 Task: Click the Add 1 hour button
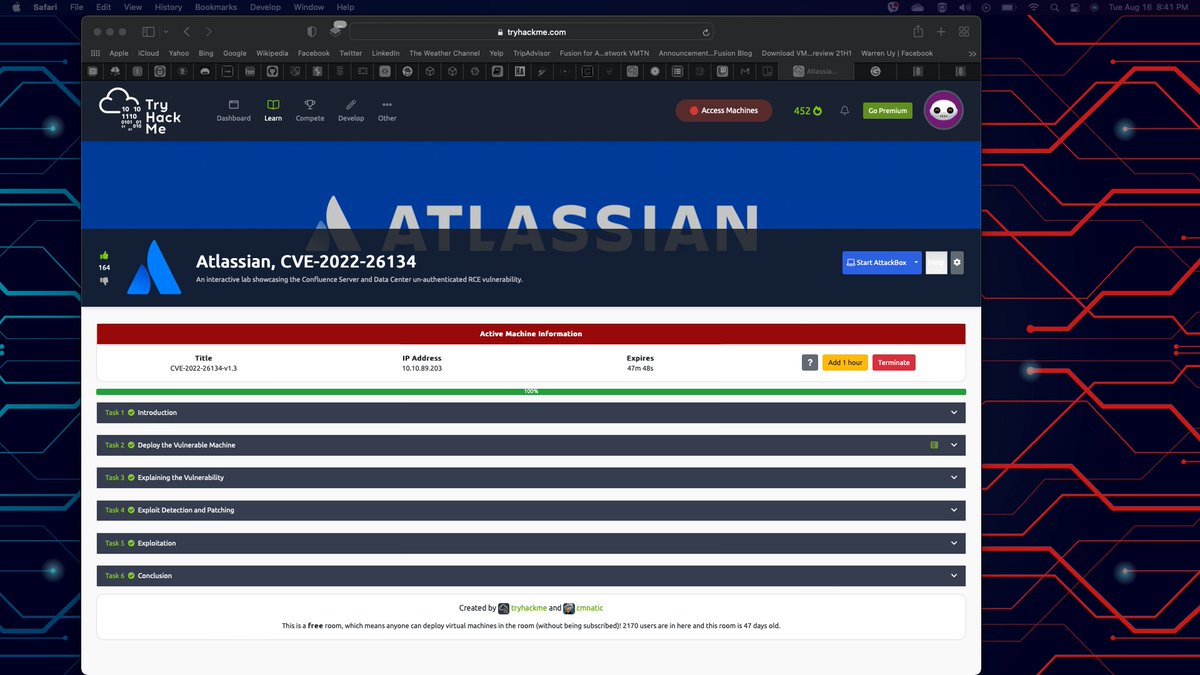pos(845,362)
